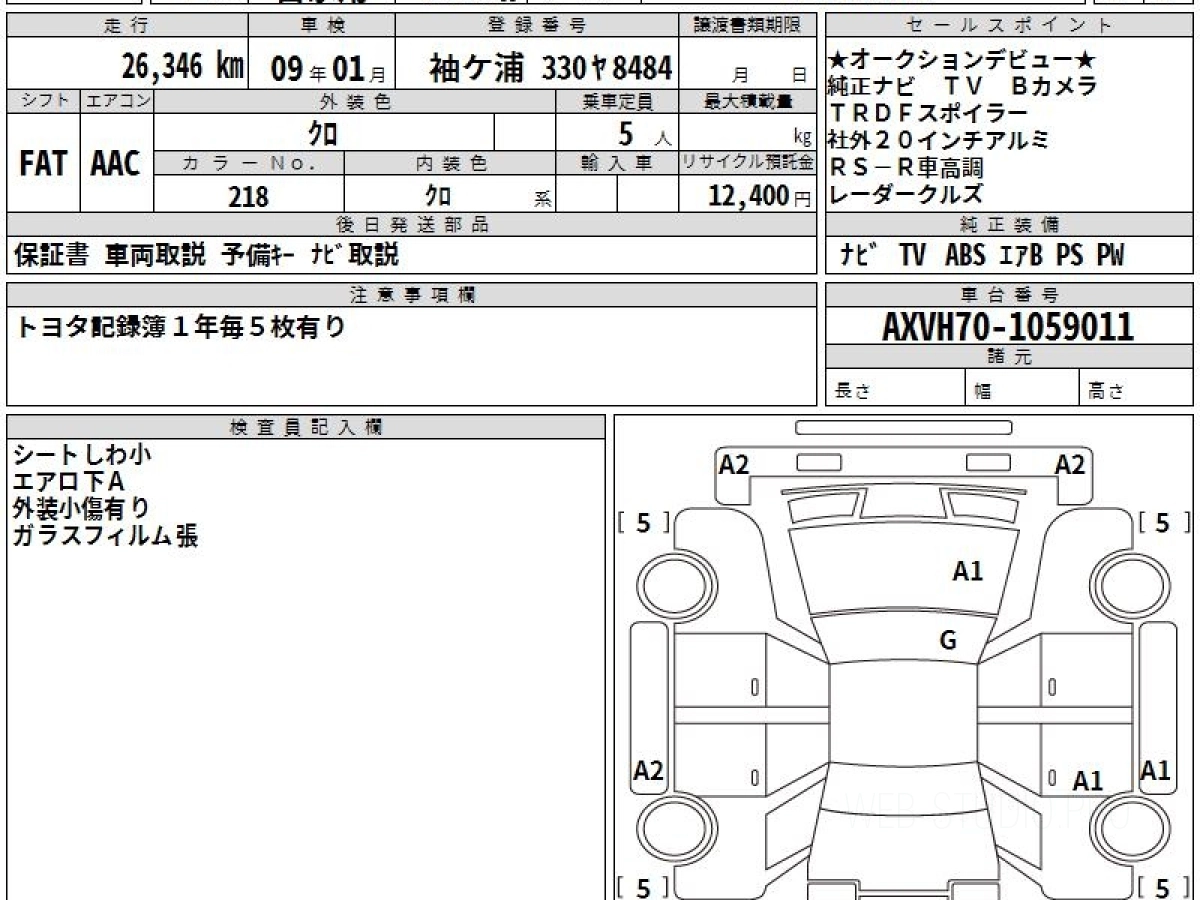Click the A1 mark inside the right rear door
Viewport: 1200px width, 900px height.
click(1087, 780)
